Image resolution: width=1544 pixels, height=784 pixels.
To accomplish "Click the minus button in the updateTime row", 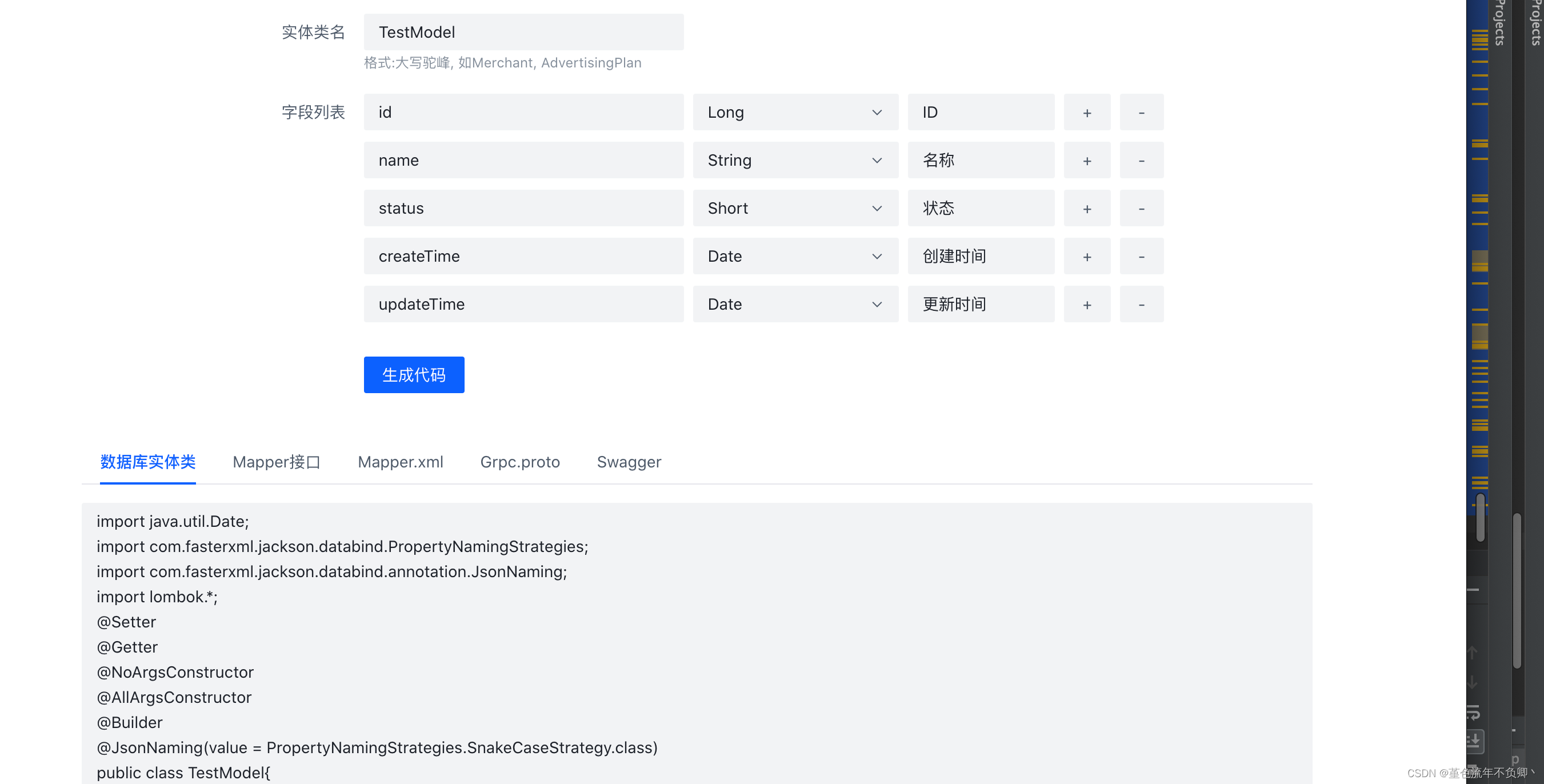I will point(1141,304).
